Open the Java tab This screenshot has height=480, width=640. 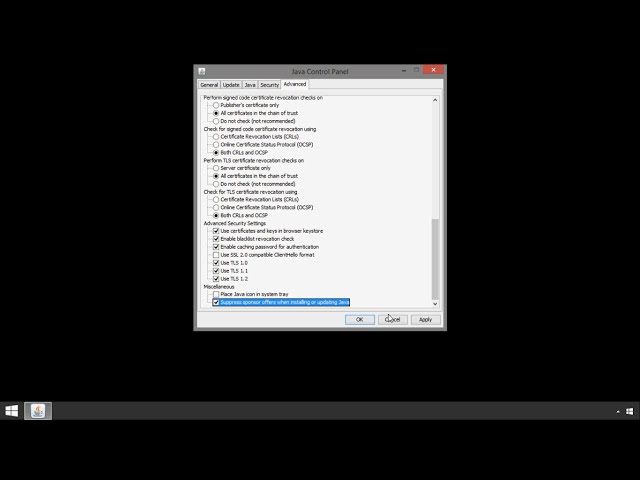250,85
